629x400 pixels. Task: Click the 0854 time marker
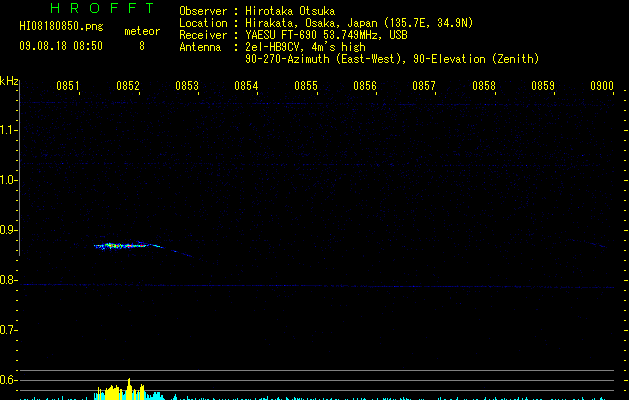[246, 86]
